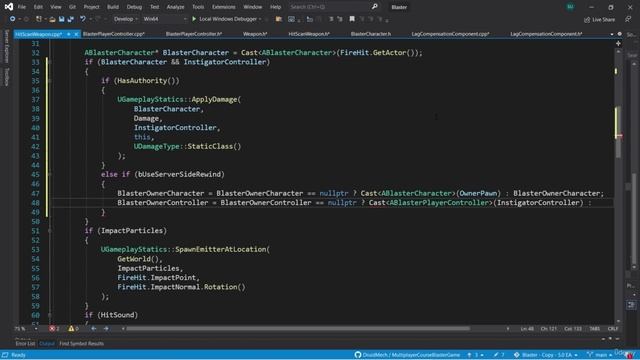Click the feedback icon beside Live Share
640x360 pixels.
(628, 19)
